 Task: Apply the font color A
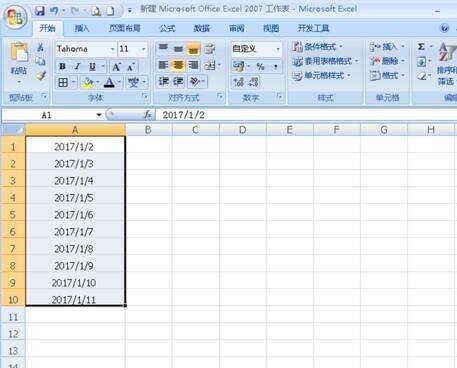coord(109,82)
